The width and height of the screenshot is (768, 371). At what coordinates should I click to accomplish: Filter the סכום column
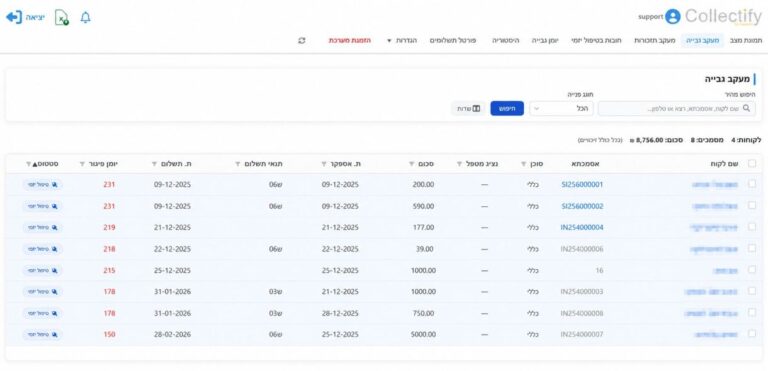(x=411, y=164)
